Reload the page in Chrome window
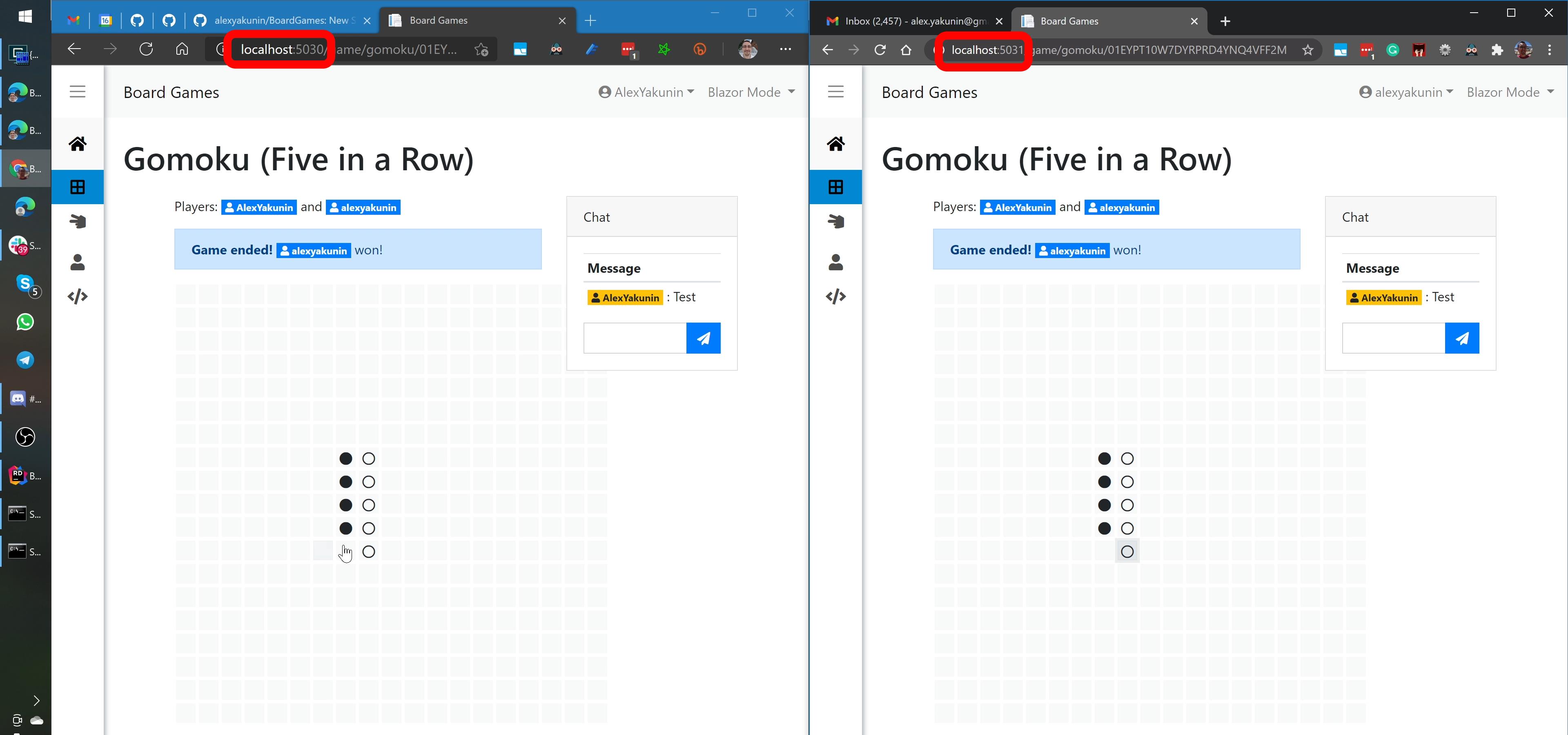The width and height of the screenshot is (1568, 735). click(x=880, y=50)
